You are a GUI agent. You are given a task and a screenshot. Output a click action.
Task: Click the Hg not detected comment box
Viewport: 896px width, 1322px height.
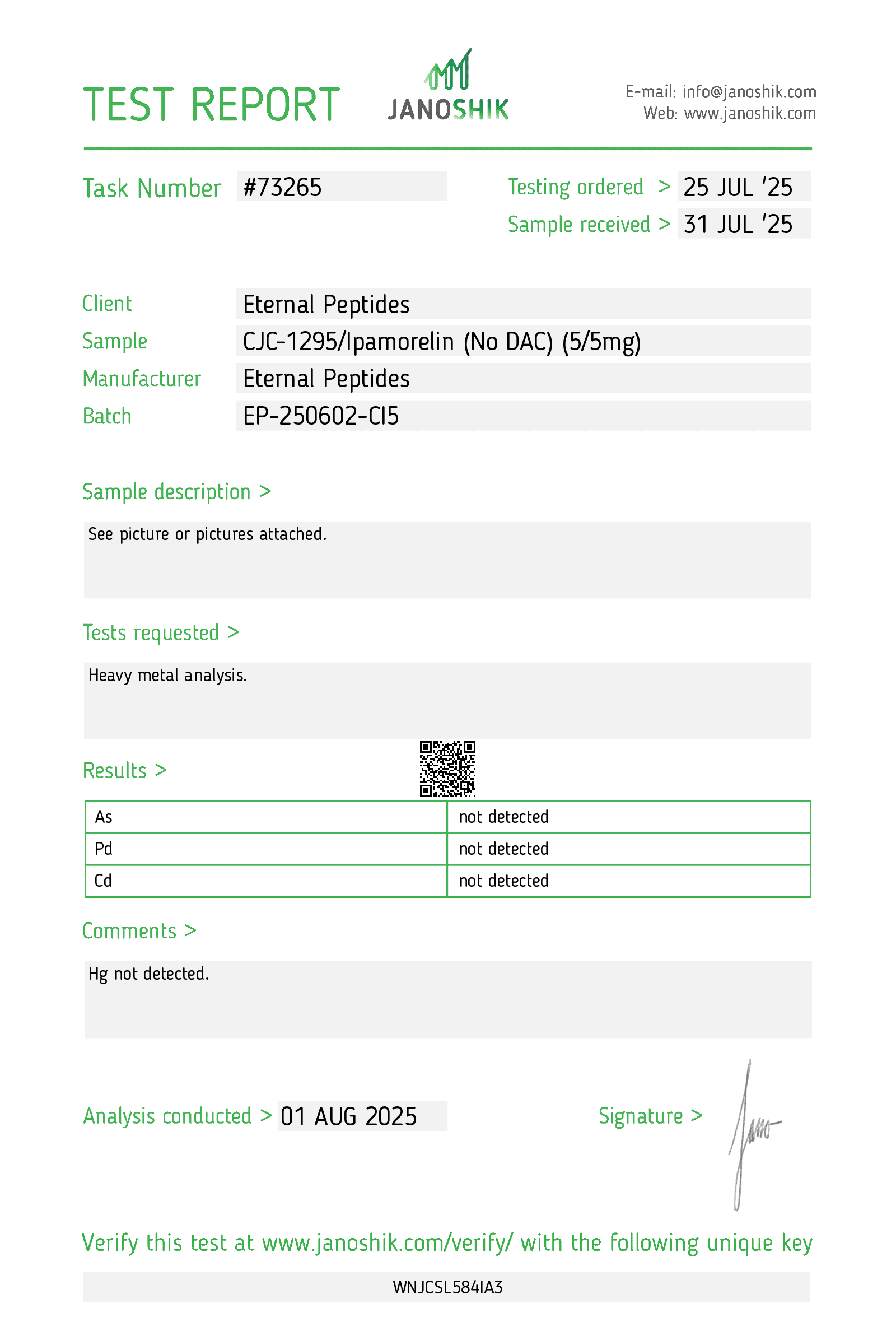point(447,999)
